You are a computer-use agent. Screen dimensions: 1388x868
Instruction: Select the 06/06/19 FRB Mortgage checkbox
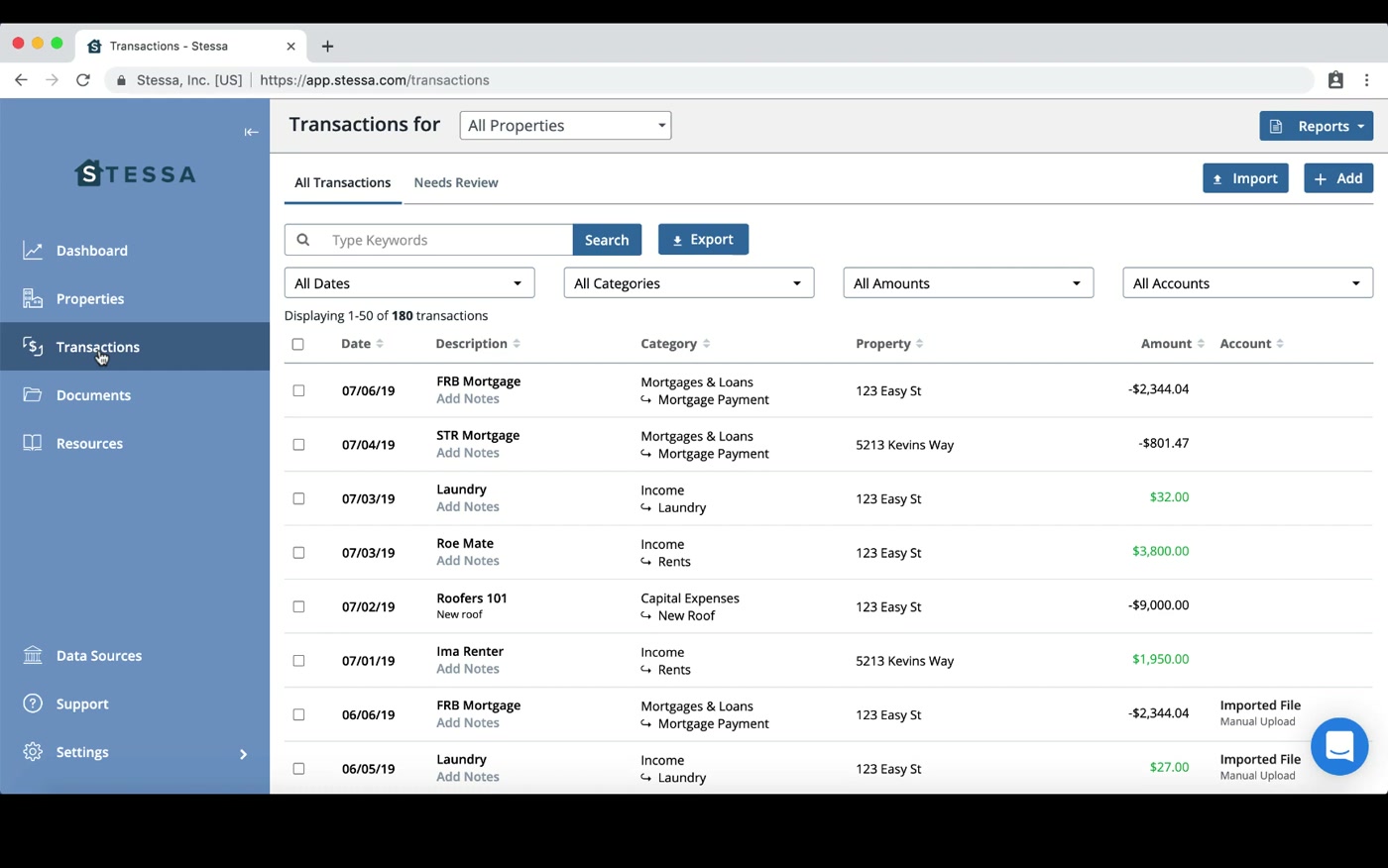coord(298,714)
